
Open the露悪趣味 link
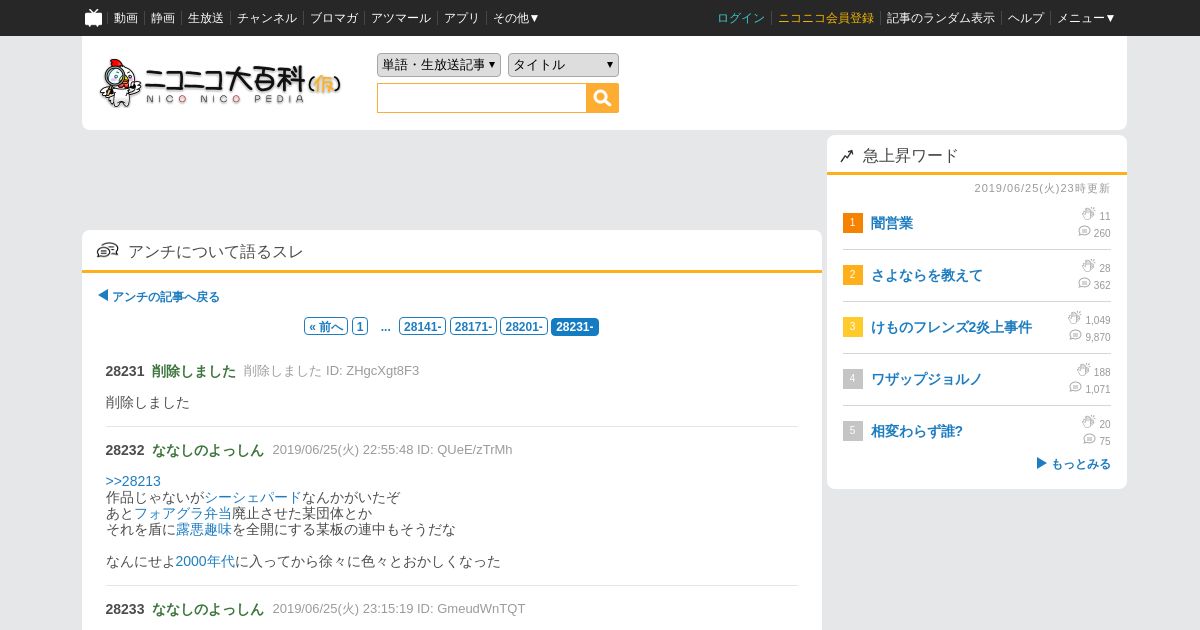coord(204,529)
